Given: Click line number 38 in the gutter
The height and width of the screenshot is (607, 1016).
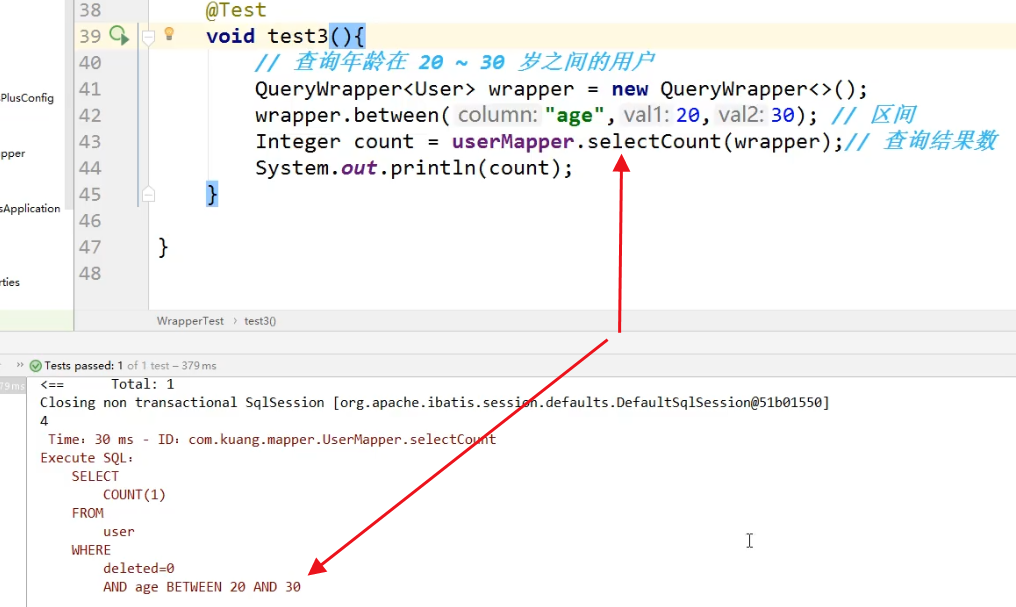Looking at the screenshot, I should 90,10.
